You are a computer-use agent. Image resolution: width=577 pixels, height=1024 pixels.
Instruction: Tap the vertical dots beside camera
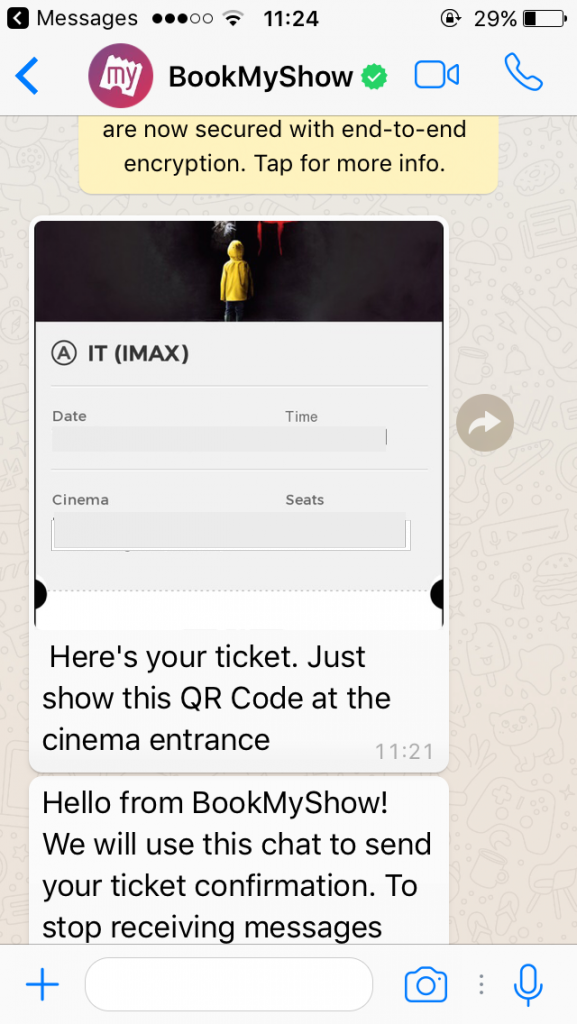point(481,984)
